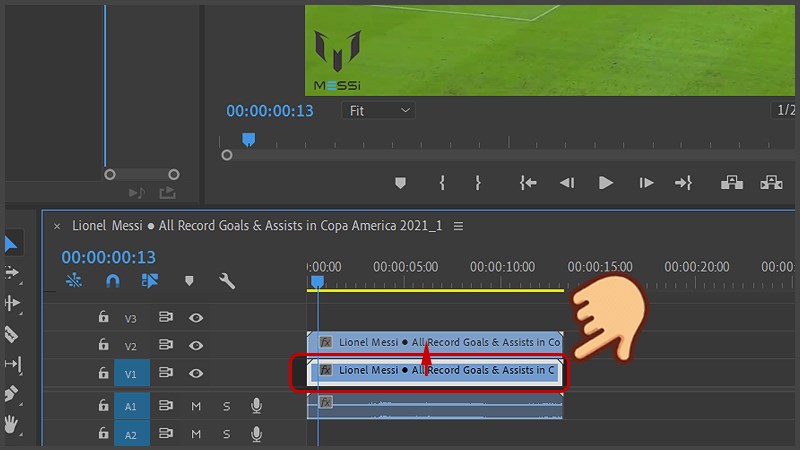The image size is (800, 450).
Task: Open the timeline panel hamburger menu
Action: point(459,226)
